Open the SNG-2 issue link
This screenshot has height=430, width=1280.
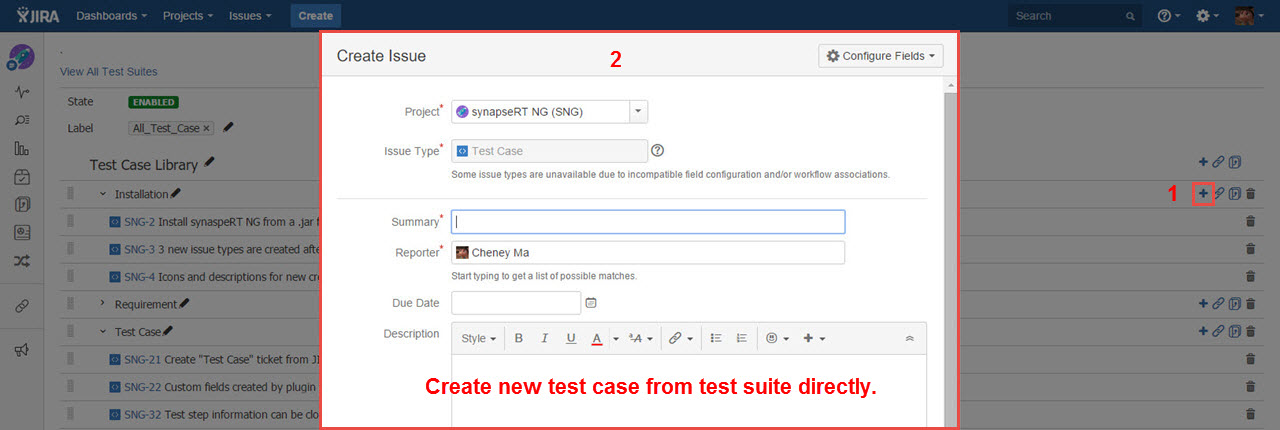point(139,222)
